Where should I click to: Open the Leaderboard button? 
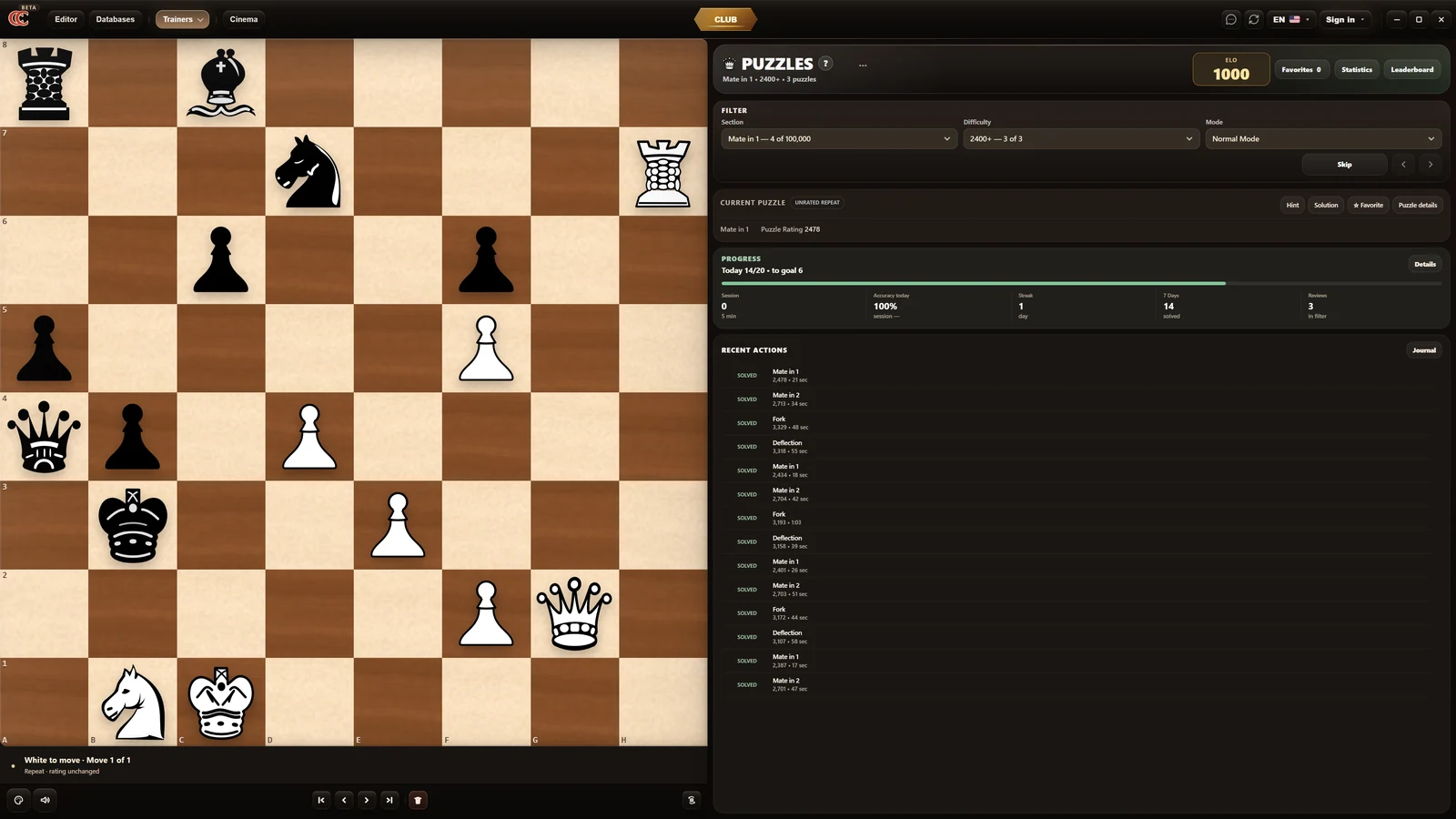point(1412,69)
